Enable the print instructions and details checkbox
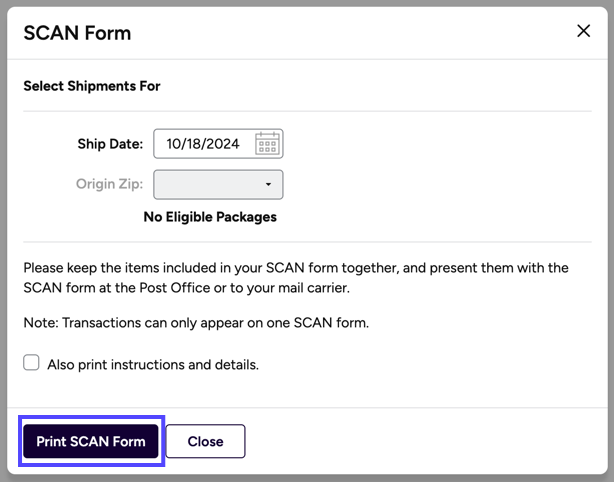The height and width of the screenshot is (482, 614). point(32,364)
